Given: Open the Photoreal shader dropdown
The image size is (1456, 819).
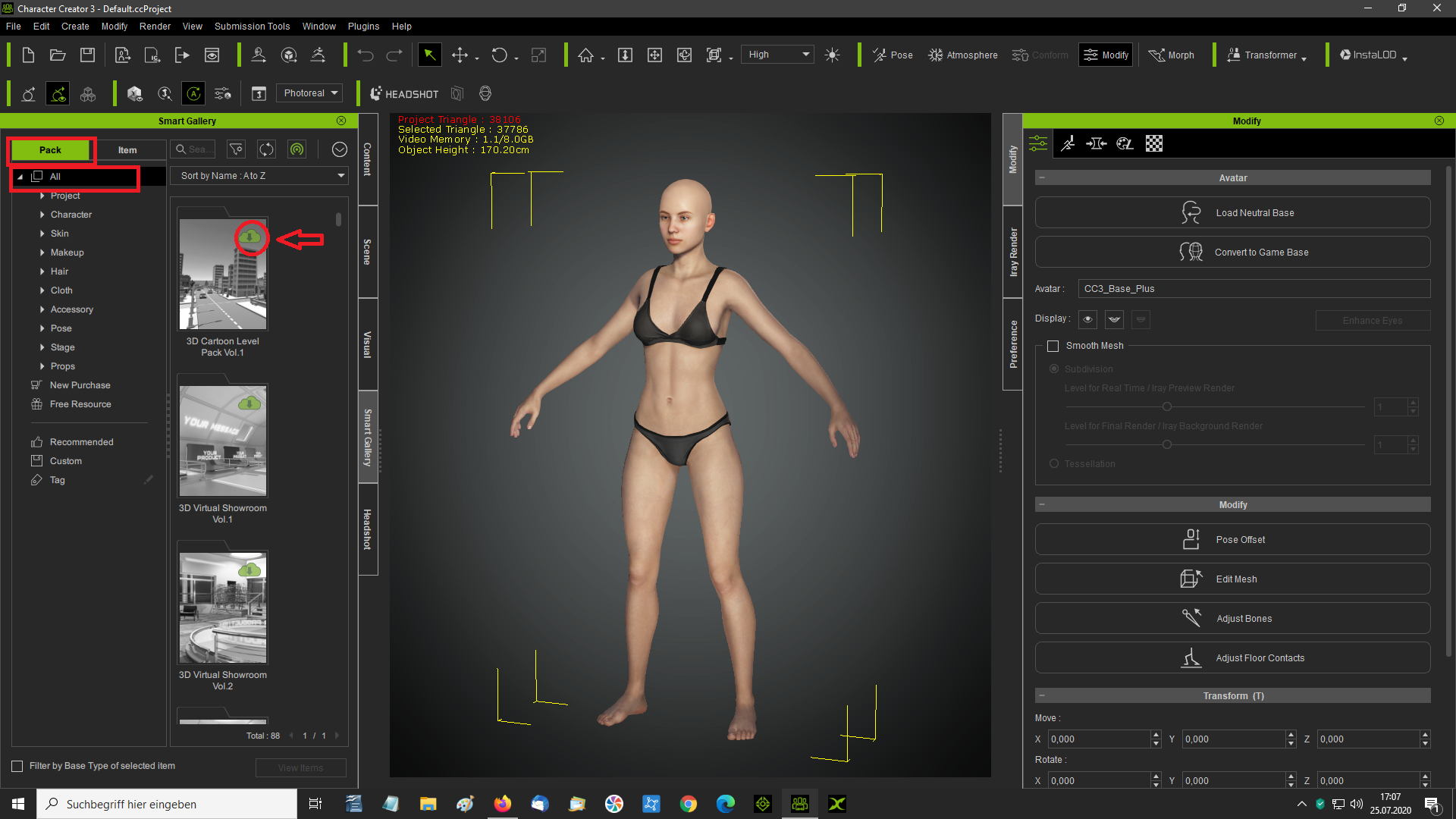Looking at the screenshot, I should pyautogui.click(x=309, y=93).
